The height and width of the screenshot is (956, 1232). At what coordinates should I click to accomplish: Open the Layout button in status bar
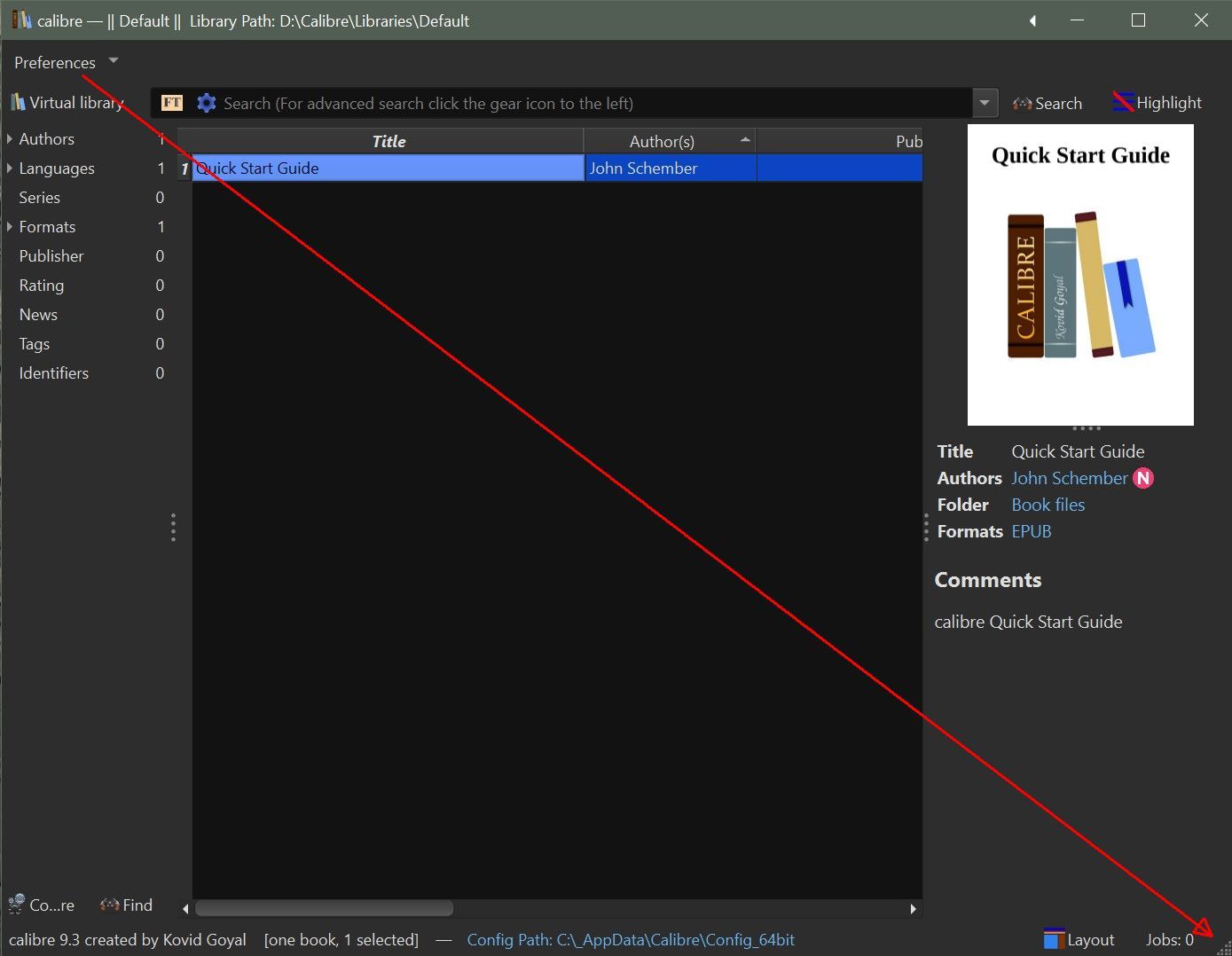click(1079, 940)
